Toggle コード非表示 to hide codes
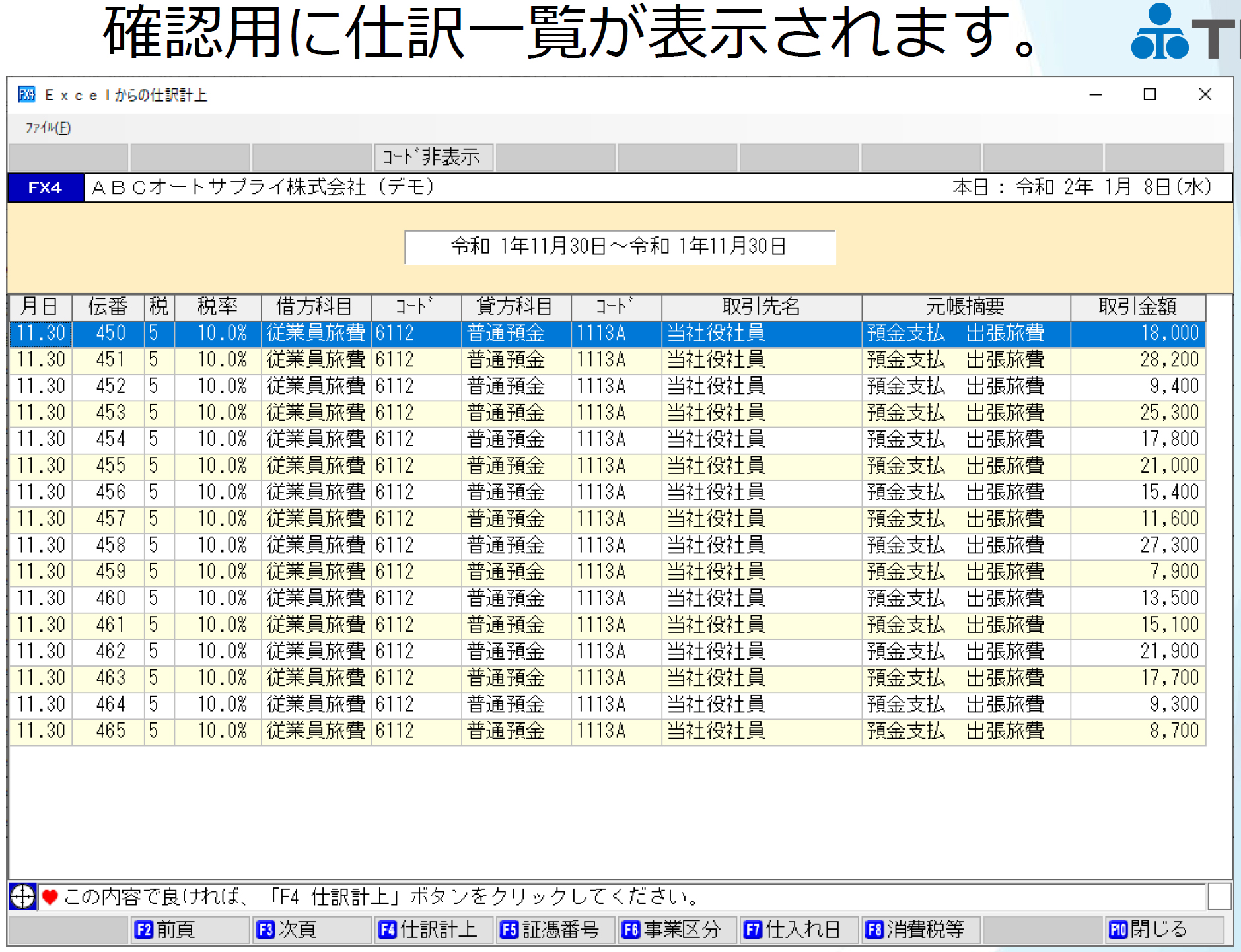Screen dimensions: 1241x952 [435, 156]
